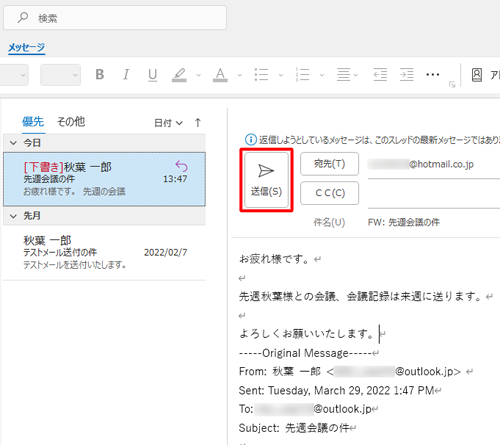Open font color dropdown arrow
The width and height of the screenshot is (500, 445).
pyautogui.click(x=240, y=75)
